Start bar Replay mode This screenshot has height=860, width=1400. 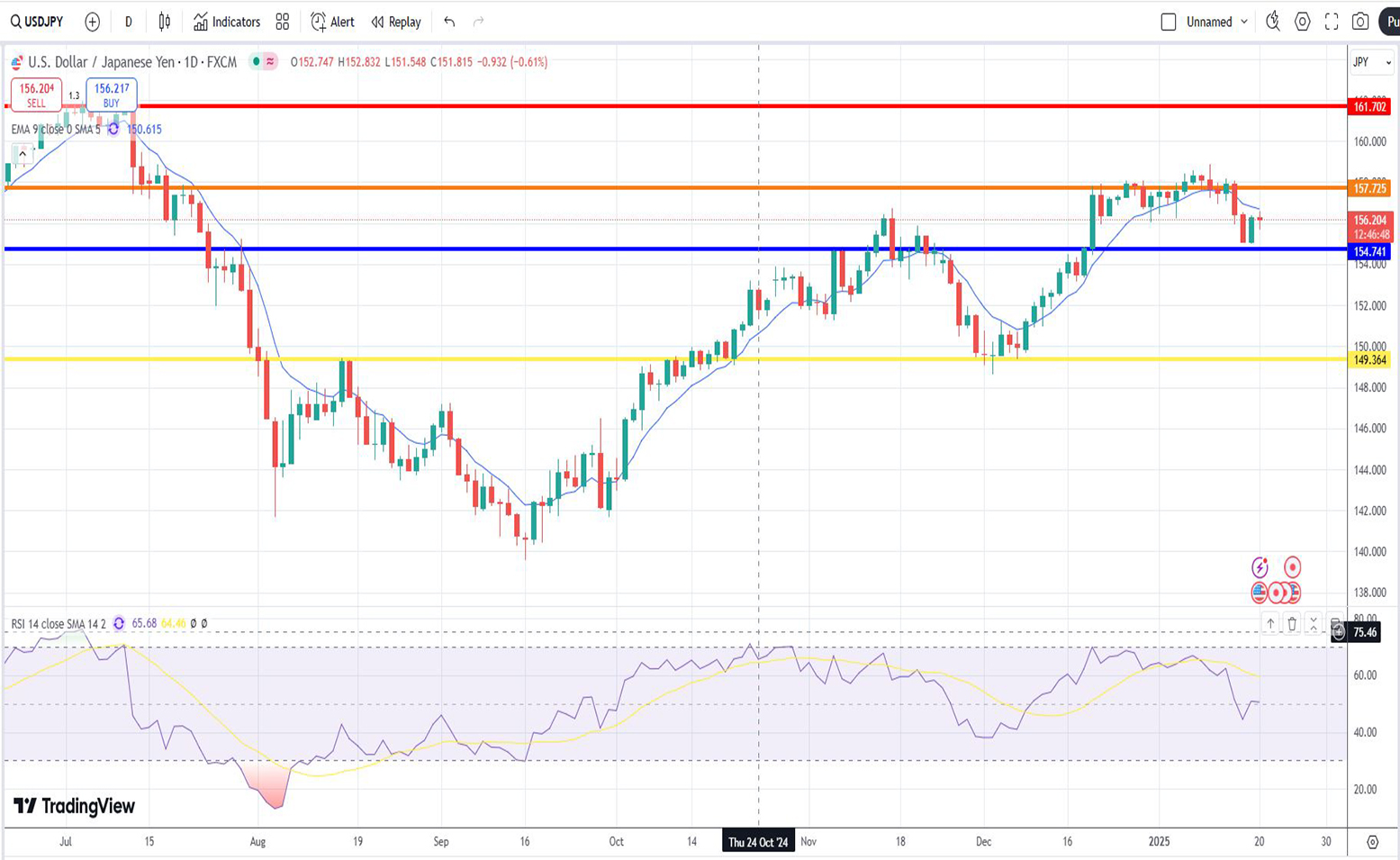(x=396, y=22)
